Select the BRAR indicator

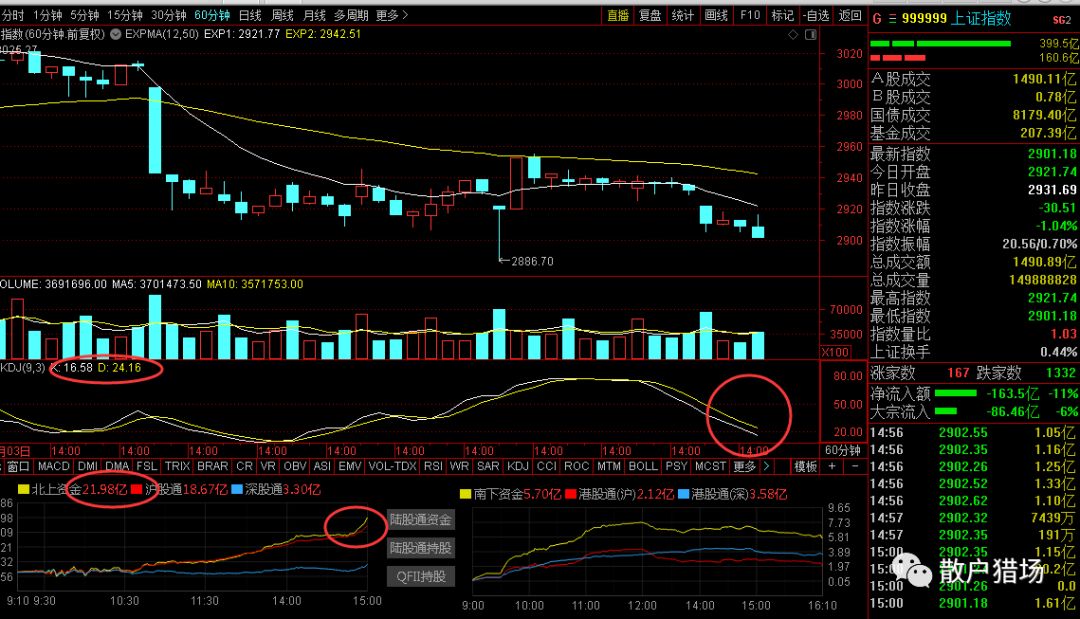[212, 466]
